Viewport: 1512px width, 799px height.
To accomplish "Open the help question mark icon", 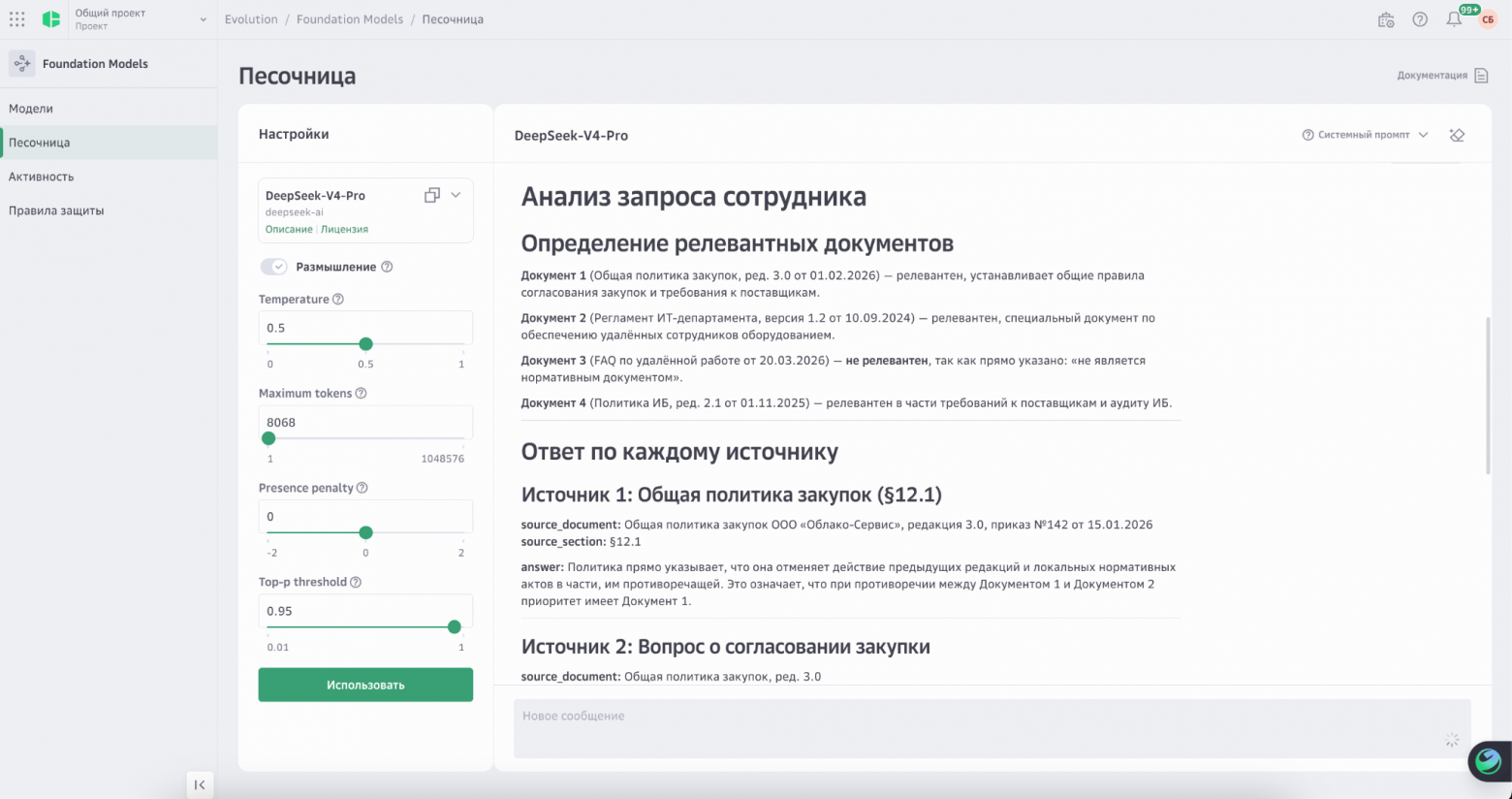I will 1420,19.
